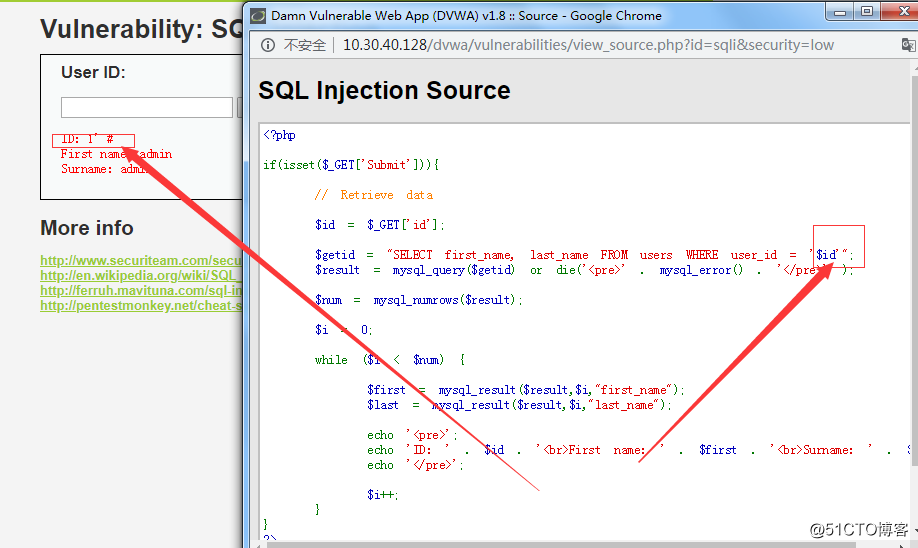Click the User ID input field

[x=147, y=107]
